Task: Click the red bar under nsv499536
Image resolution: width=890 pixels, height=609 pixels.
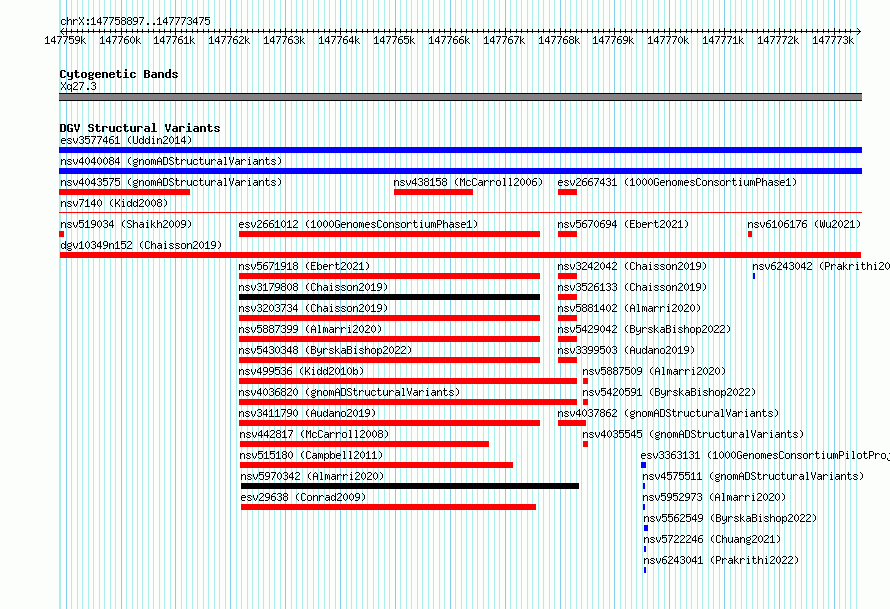Action: 408,381
